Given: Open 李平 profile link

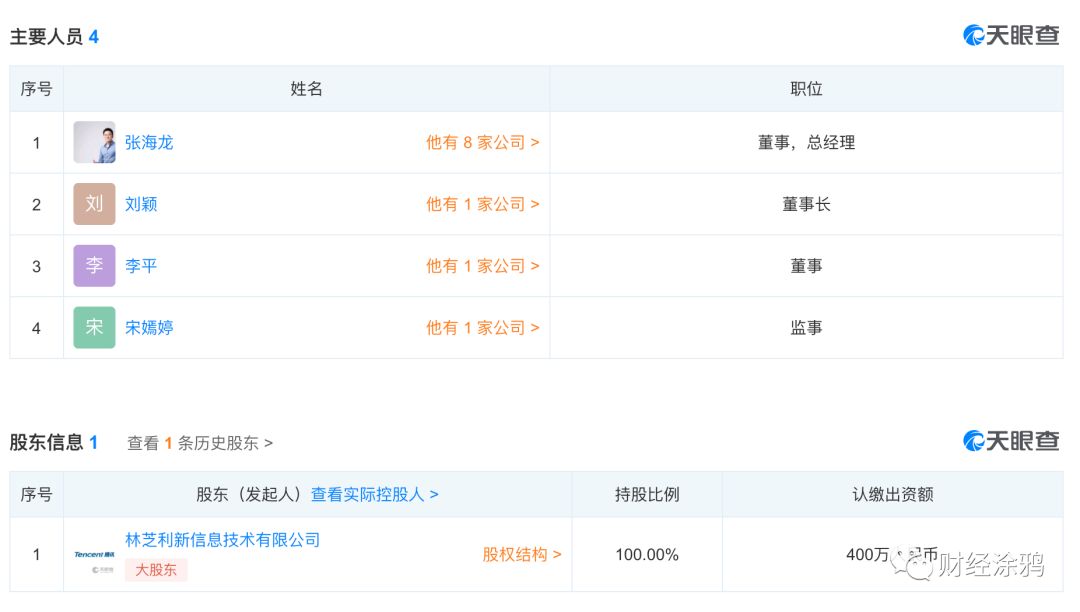Looking at the screenshot, I should click(141, 266).
